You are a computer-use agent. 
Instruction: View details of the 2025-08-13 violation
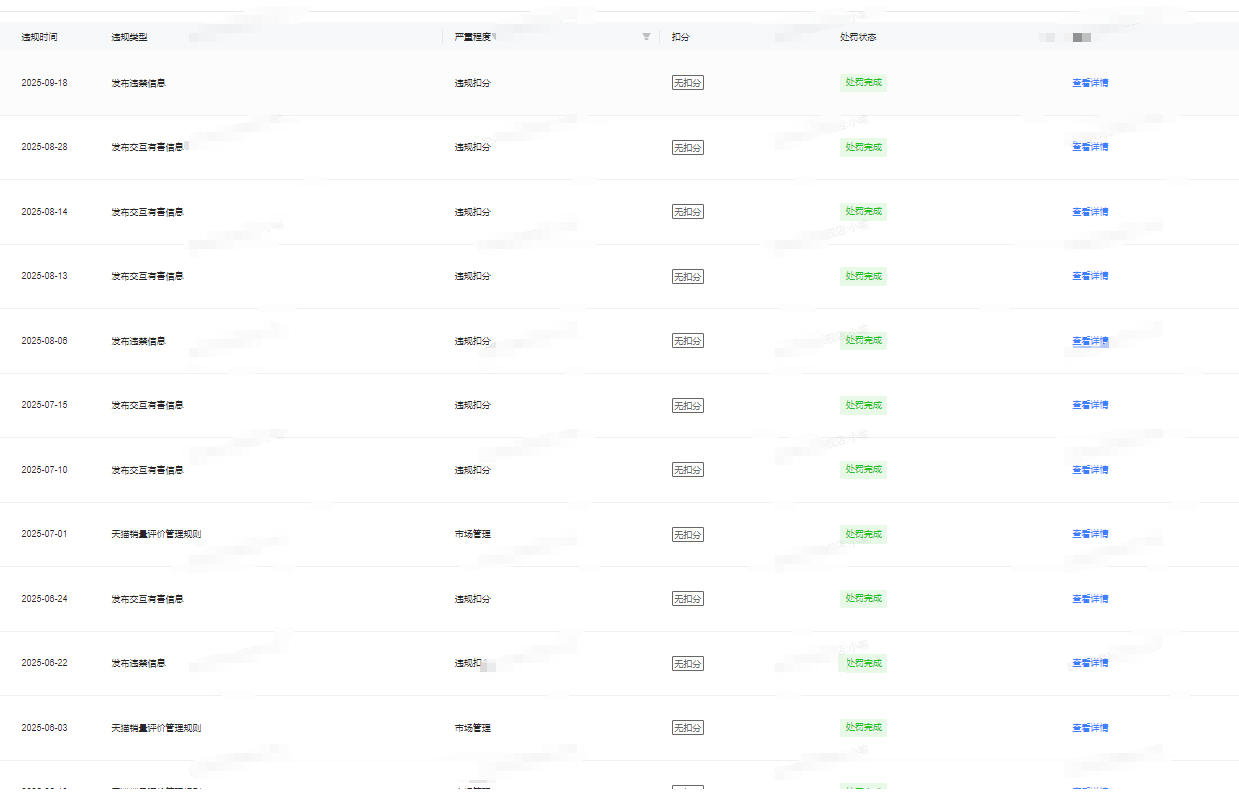coord(1090,276)
